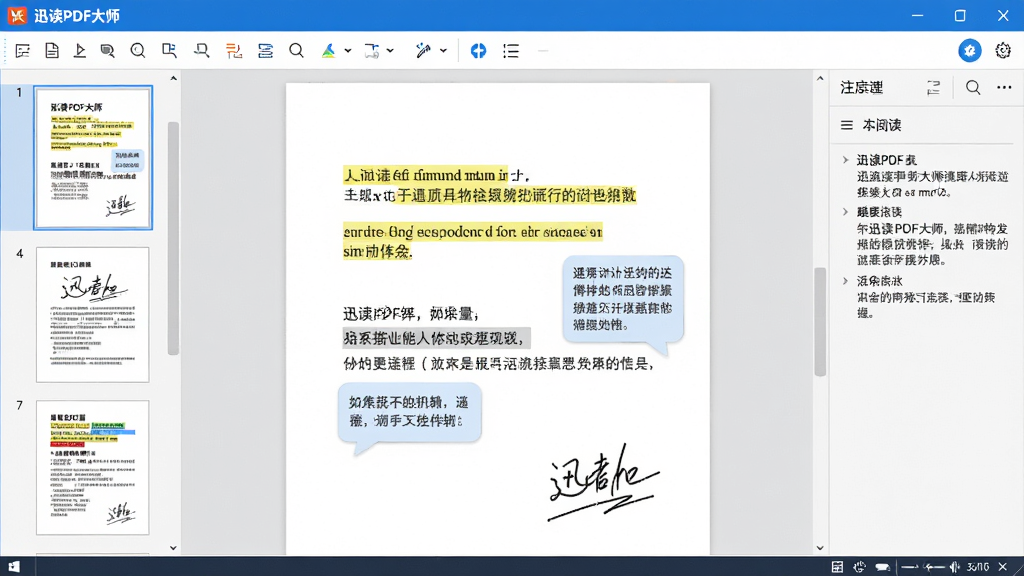Image resolution: width=1024 pixels, height=576 pixels.
Task: Click yellow highlight starting with 'enrdte'
Action: click(x=473, y=232)
